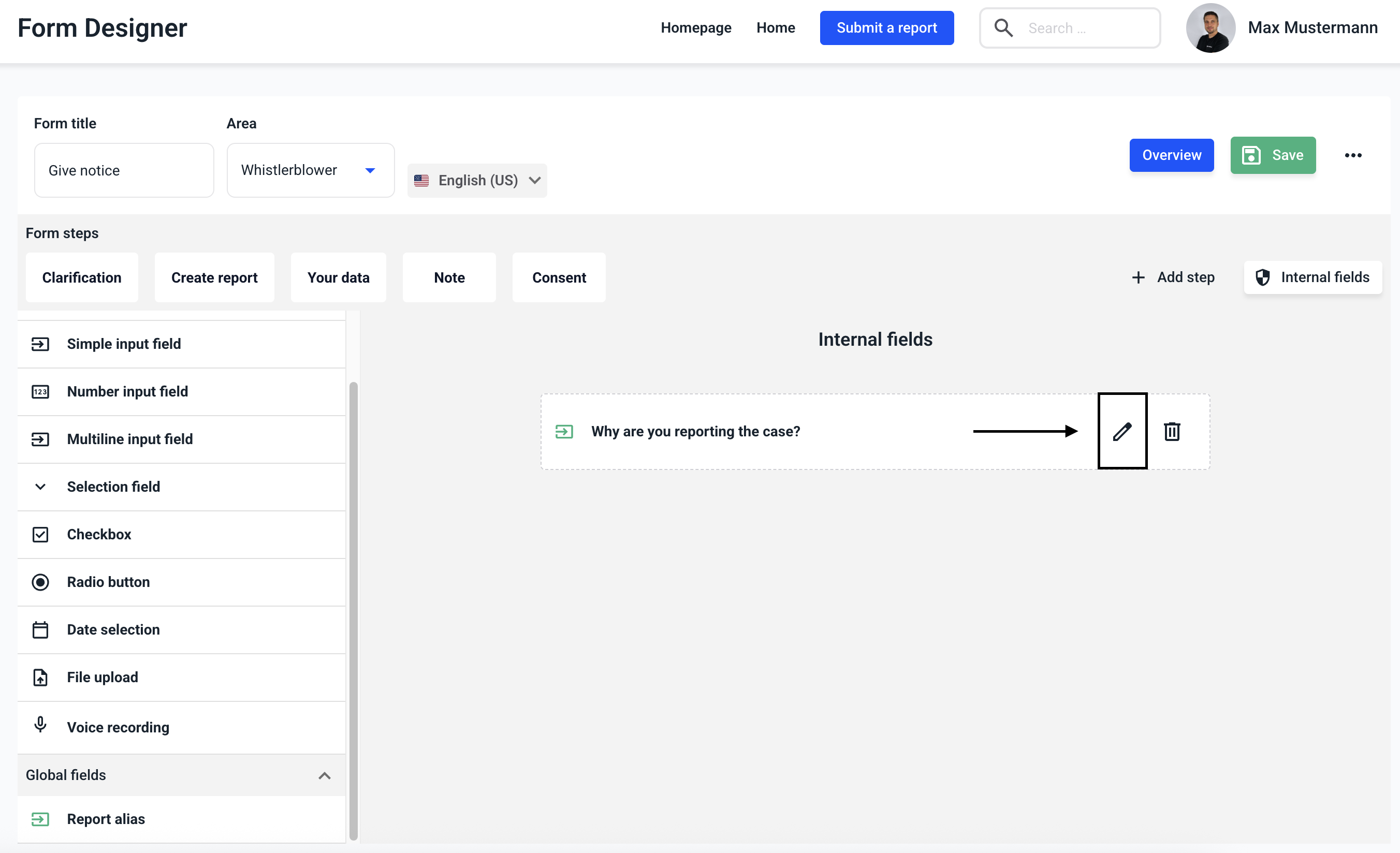The image size is (1400, 853).
Task: Open the English (US) language selector
Action: (x=477, y=180)
